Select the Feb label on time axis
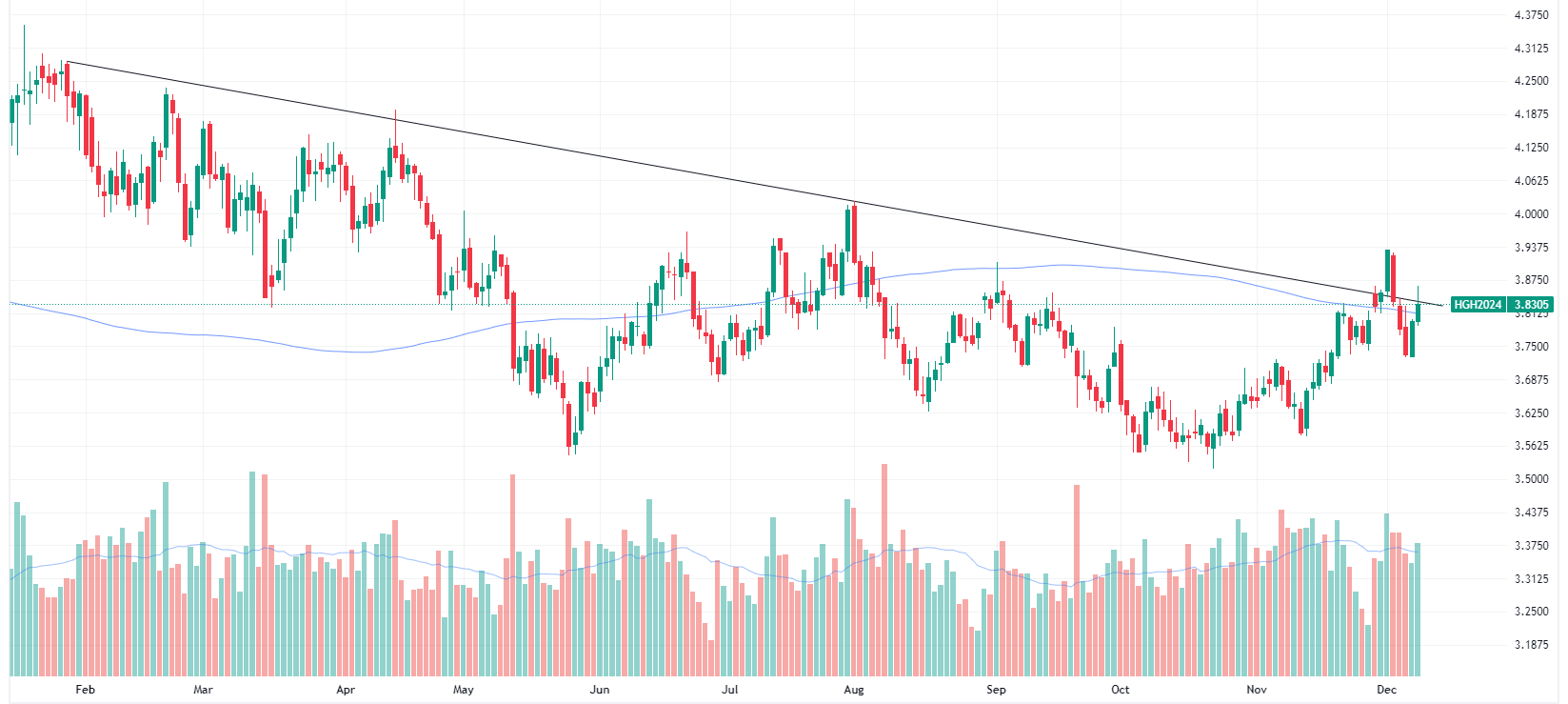Image resolution: width=1568 pixels, height=704 pixels. pyautogui.click(x=86, y=689)
